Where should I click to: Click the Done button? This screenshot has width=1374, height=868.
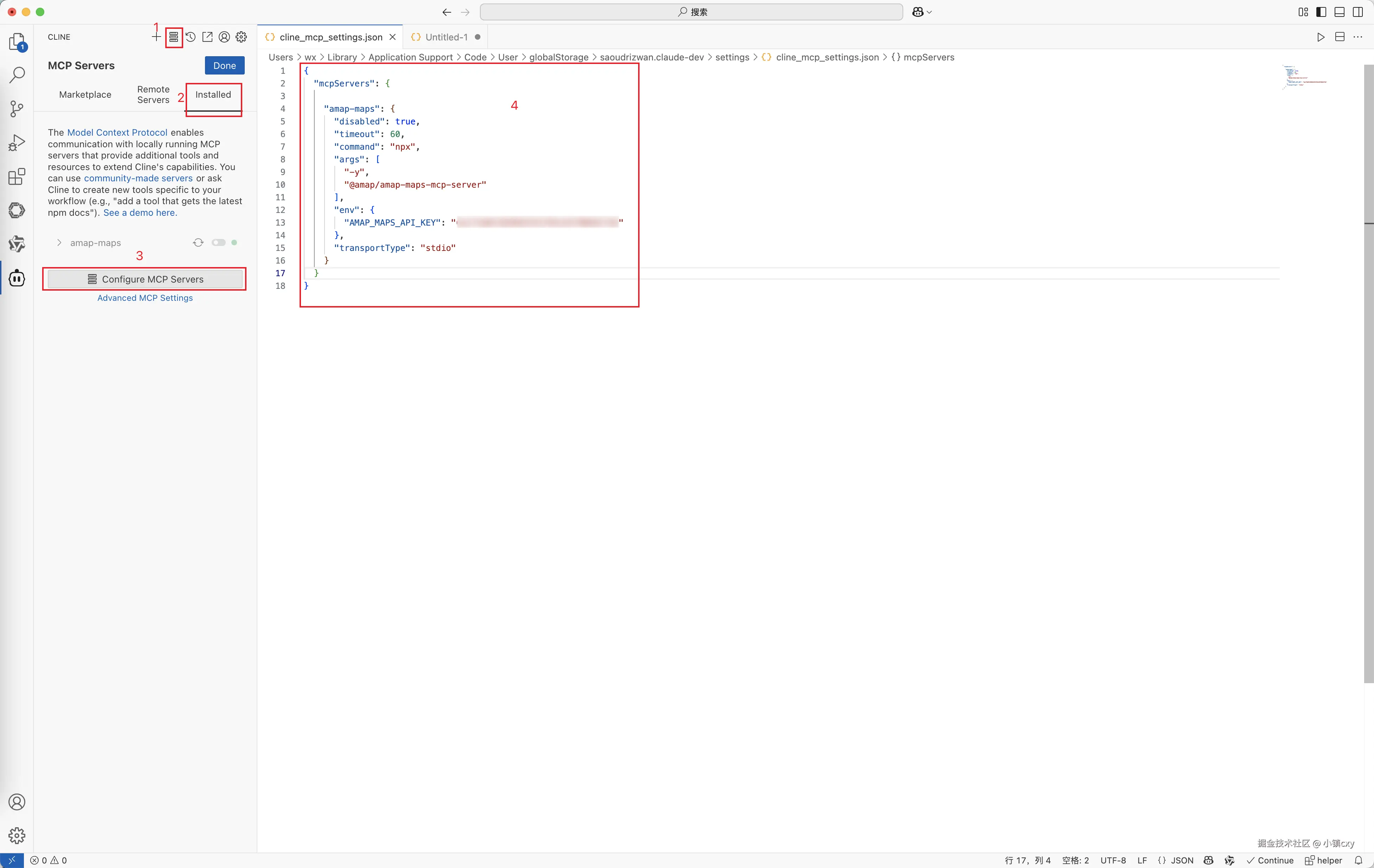[x=224, y=66]
